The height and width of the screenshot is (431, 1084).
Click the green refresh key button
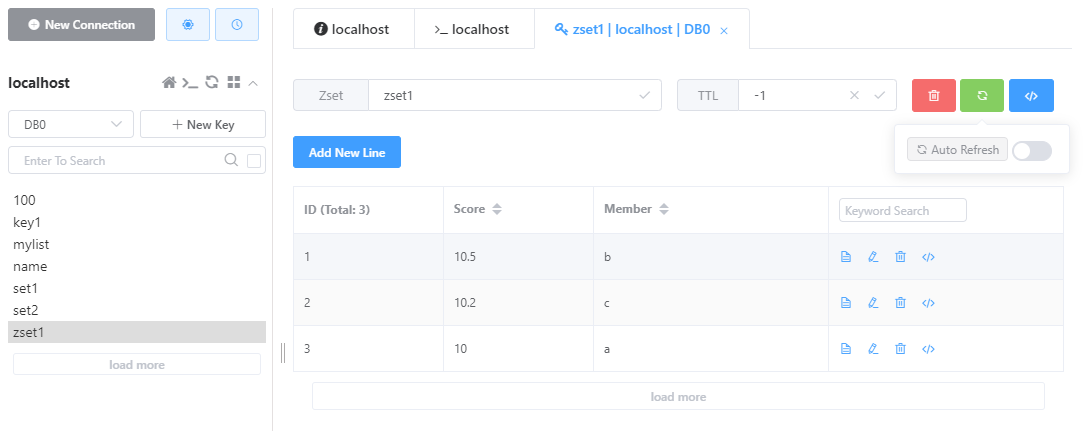click(982, 95)
